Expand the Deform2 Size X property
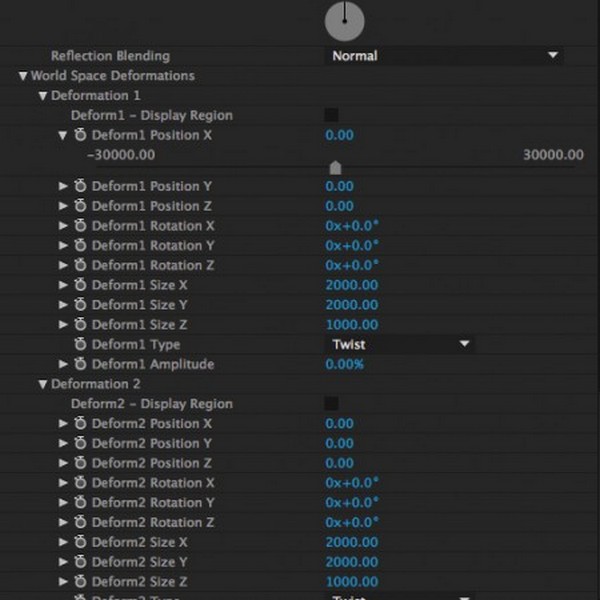The width and height of the screenshot is (600, 600). [x=63, y=542]
